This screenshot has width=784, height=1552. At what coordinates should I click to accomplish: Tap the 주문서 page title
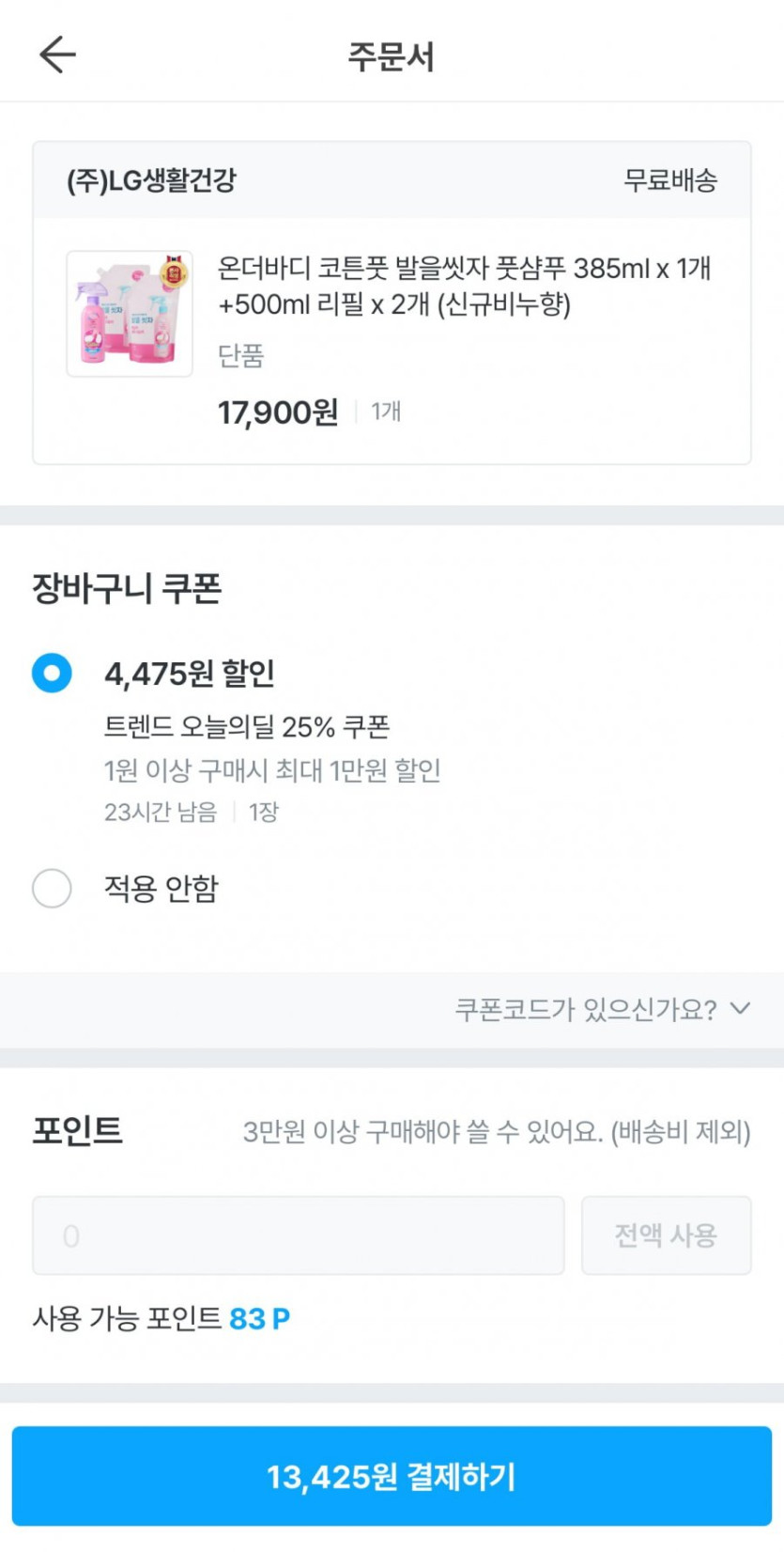click(x=392, y=56)
